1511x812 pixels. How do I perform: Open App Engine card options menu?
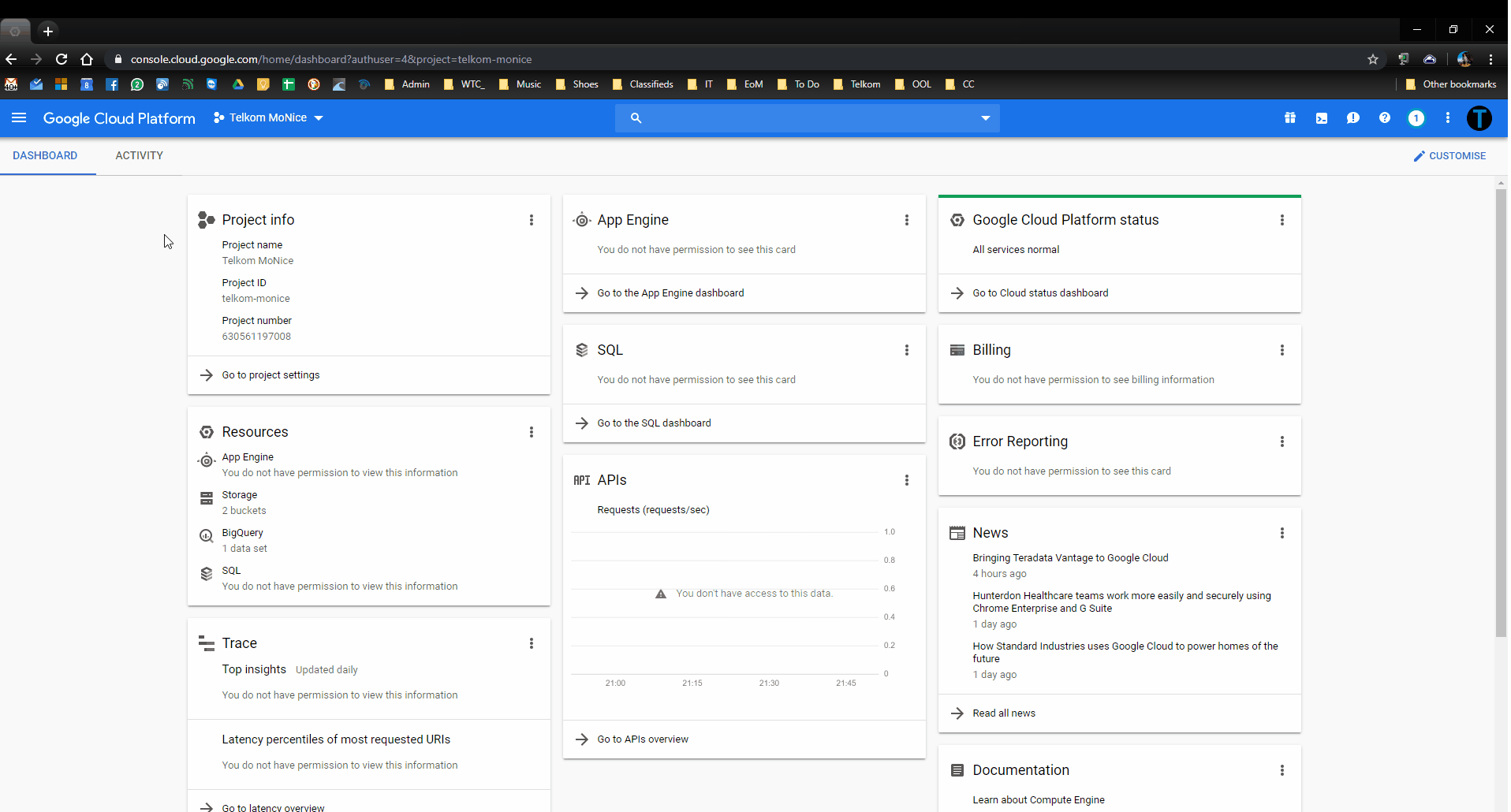point(907,220)
